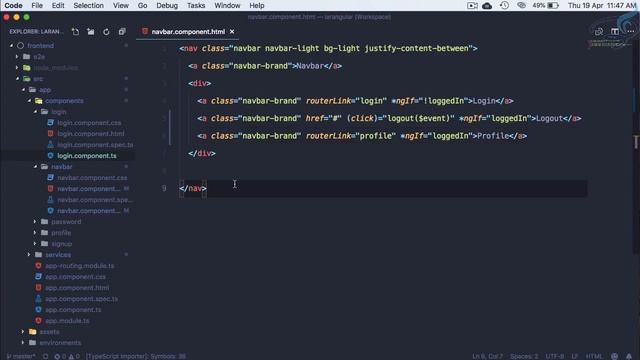Image resolution: width=640 pixels, height=360 pixels.
Task: Expand the services folder
Action: (29, 255)
